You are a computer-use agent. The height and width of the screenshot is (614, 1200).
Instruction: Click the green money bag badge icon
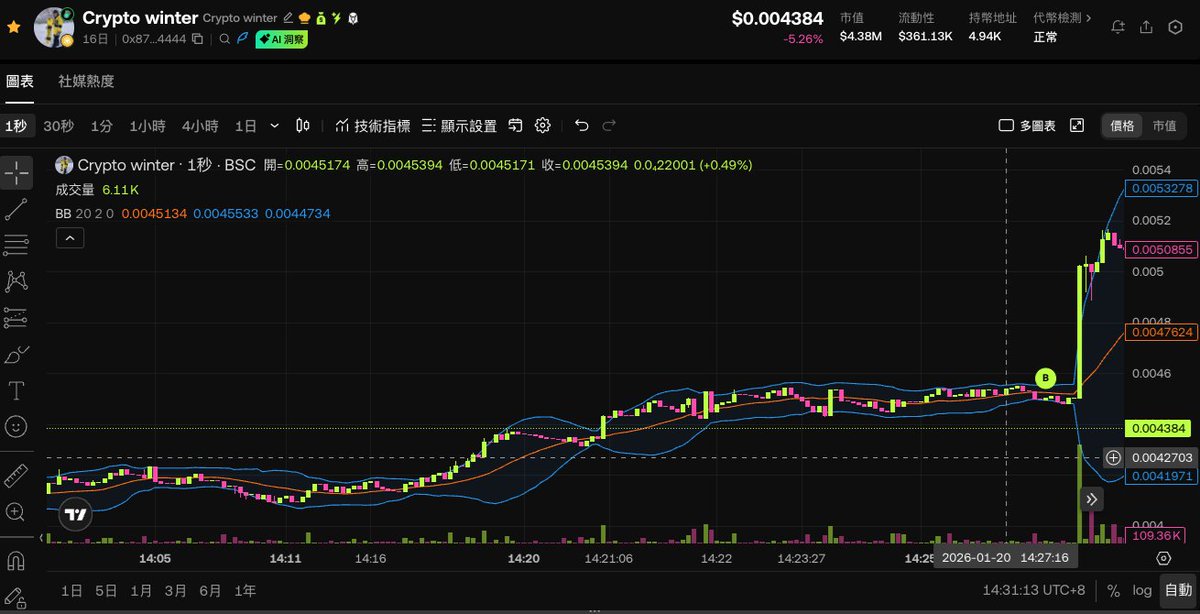(320, 18)
